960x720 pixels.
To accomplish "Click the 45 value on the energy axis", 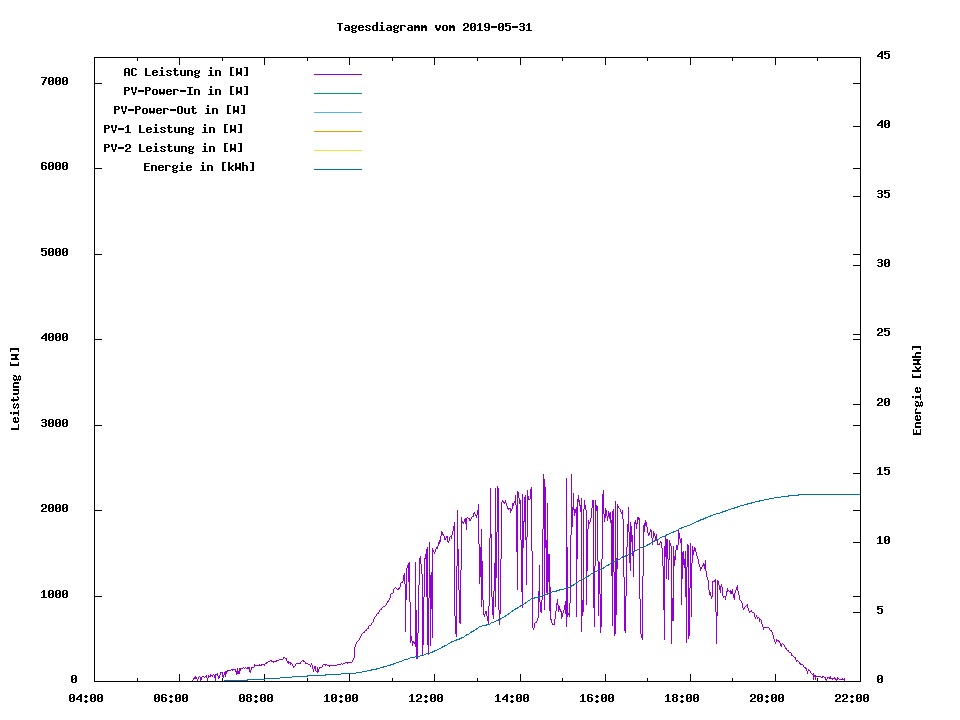I will point(883,56).
